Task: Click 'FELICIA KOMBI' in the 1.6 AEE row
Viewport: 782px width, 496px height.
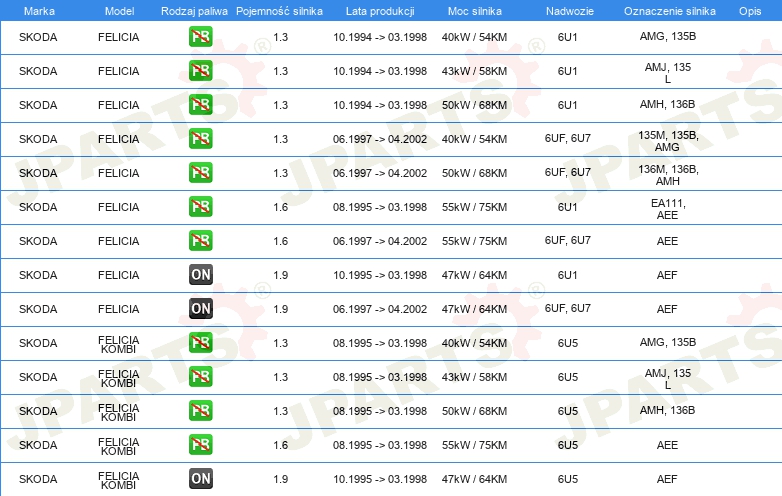Action: (x=119, y=446)
